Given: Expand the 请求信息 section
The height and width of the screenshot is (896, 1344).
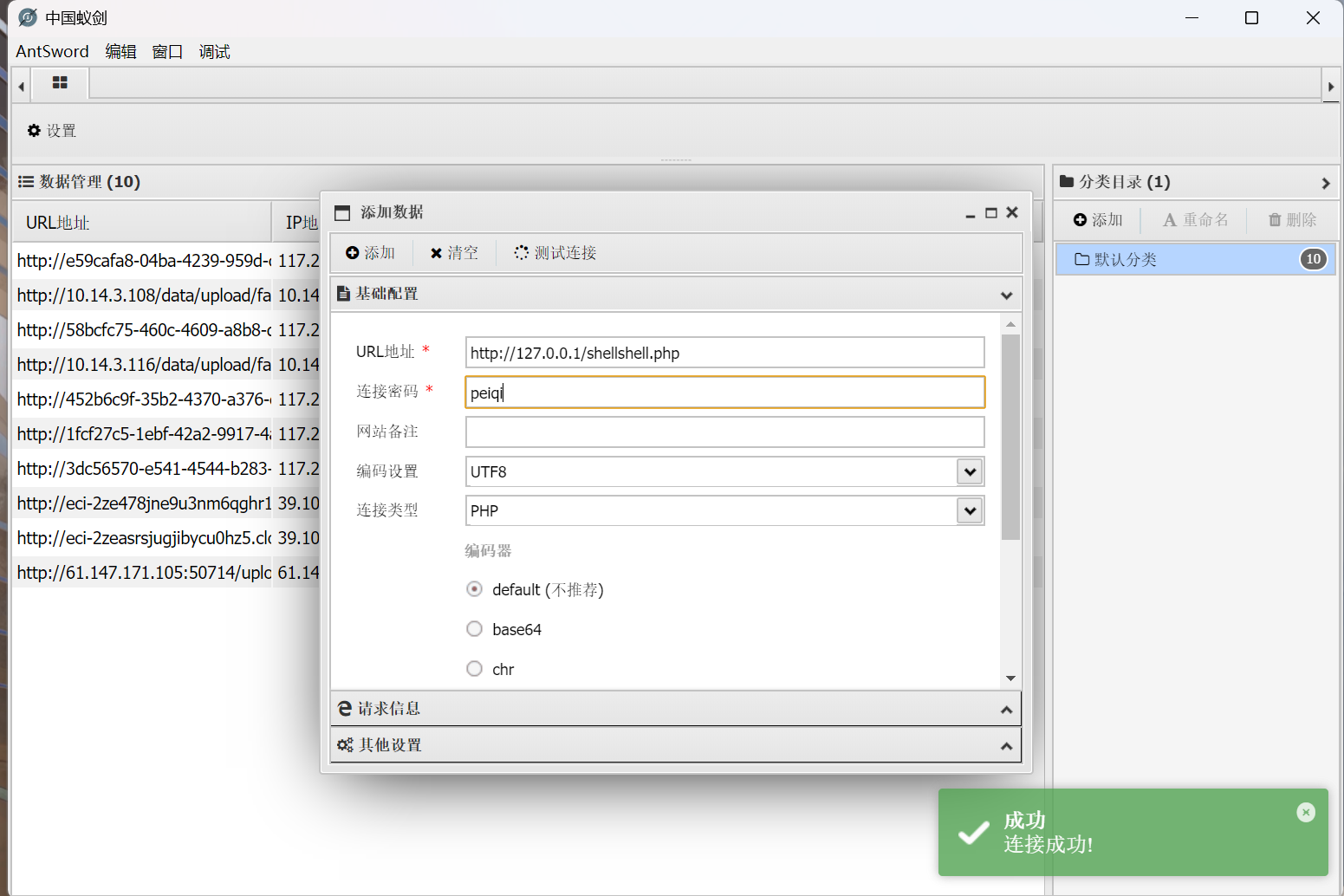Looking at the screenshot, I should tap(1006, 710).
